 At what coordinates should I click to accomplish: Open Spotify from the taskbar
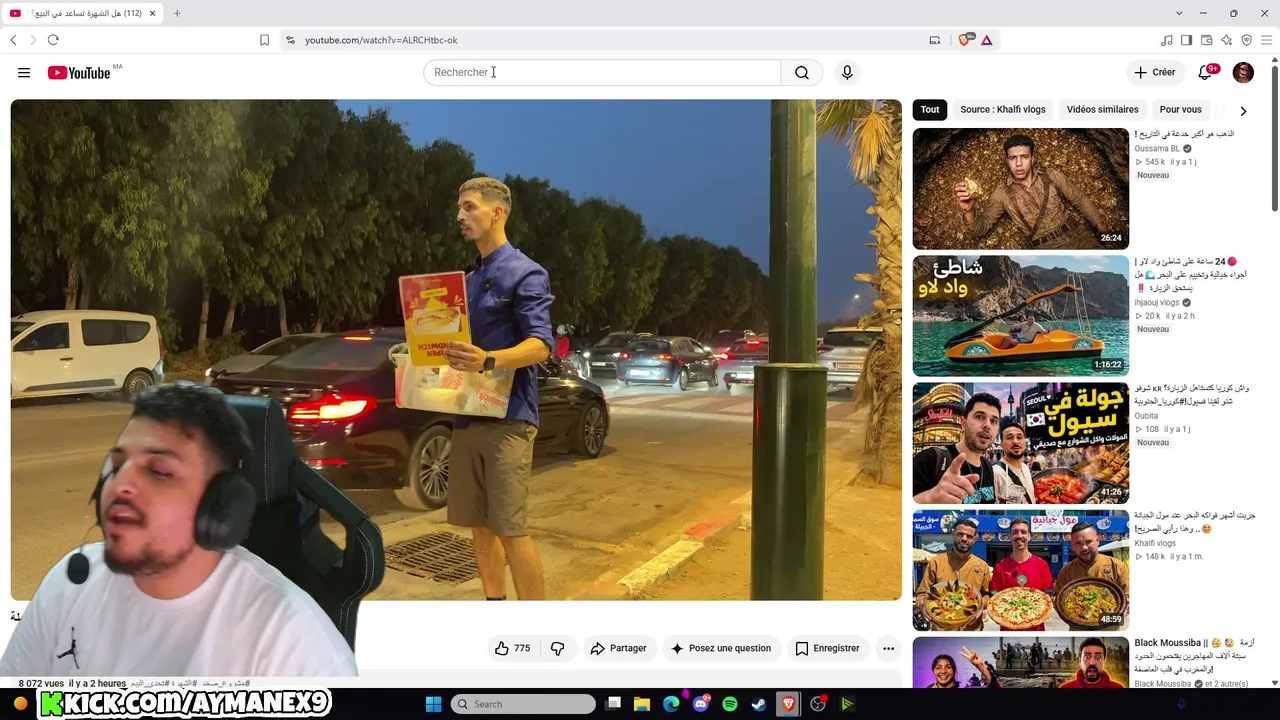(730, 704)
